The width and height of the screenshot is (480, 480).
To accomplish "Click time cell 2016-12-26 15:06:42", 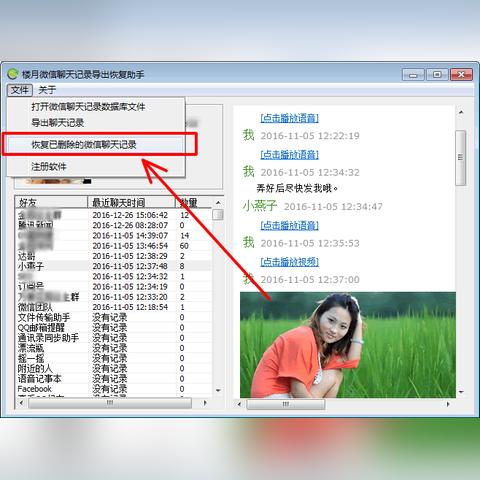I will tap(130, 215).
